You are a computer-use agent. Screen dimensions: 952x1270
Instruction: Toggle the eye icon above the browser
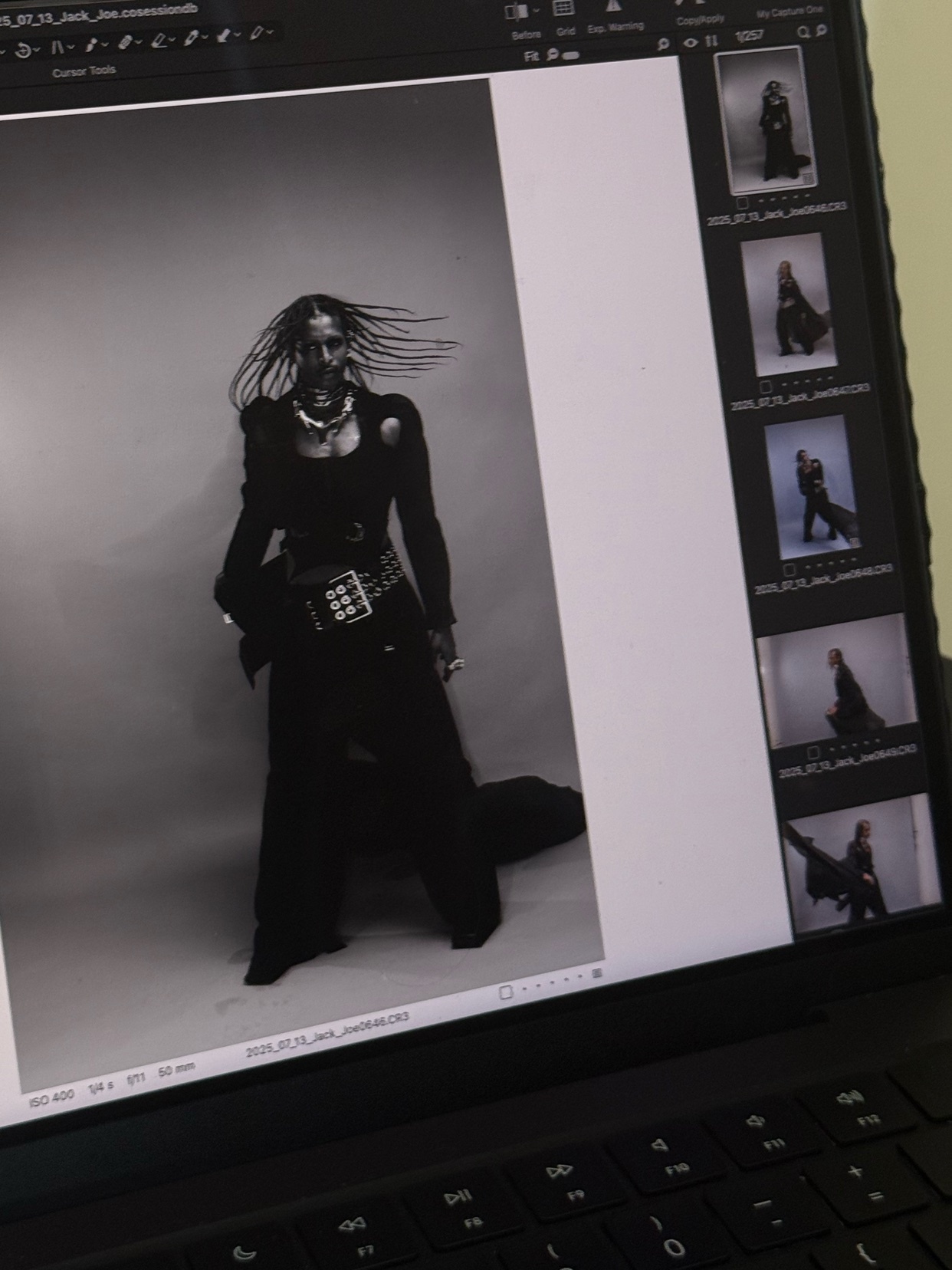690,43
